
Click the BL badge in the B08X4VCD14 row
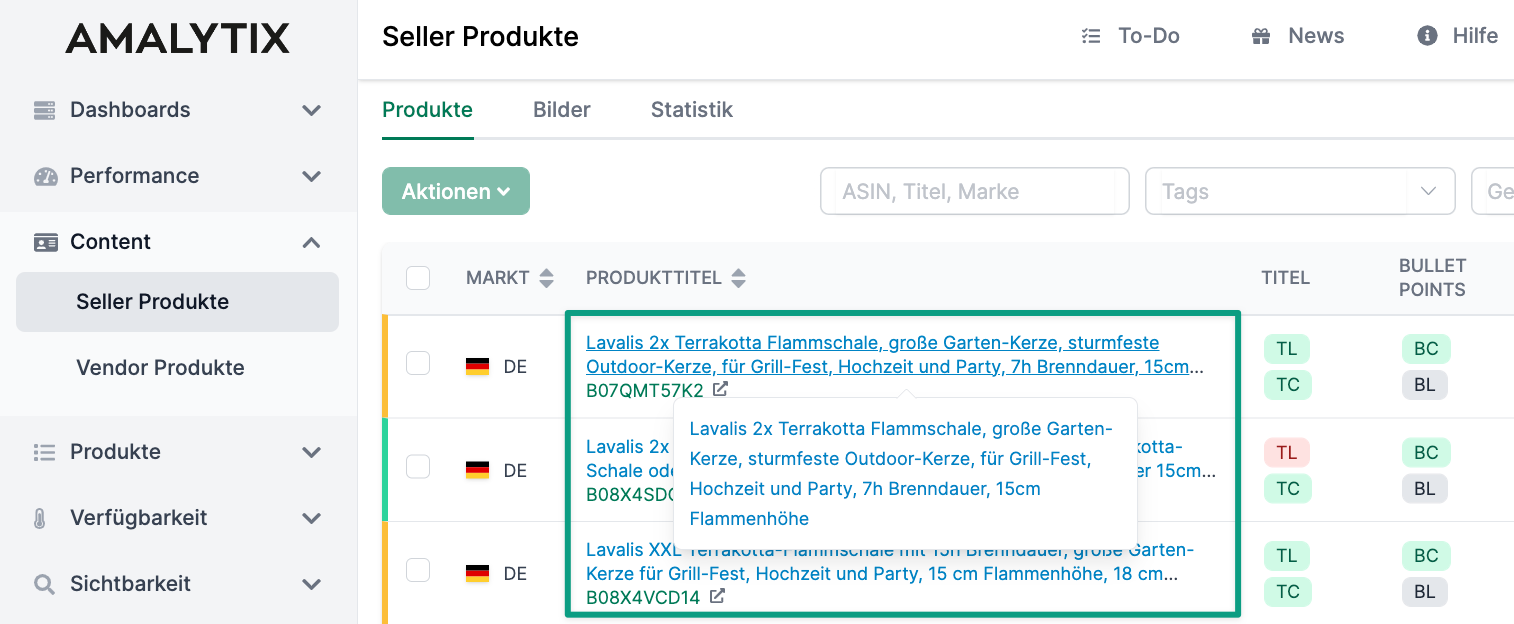click(x=1425, y=592)
